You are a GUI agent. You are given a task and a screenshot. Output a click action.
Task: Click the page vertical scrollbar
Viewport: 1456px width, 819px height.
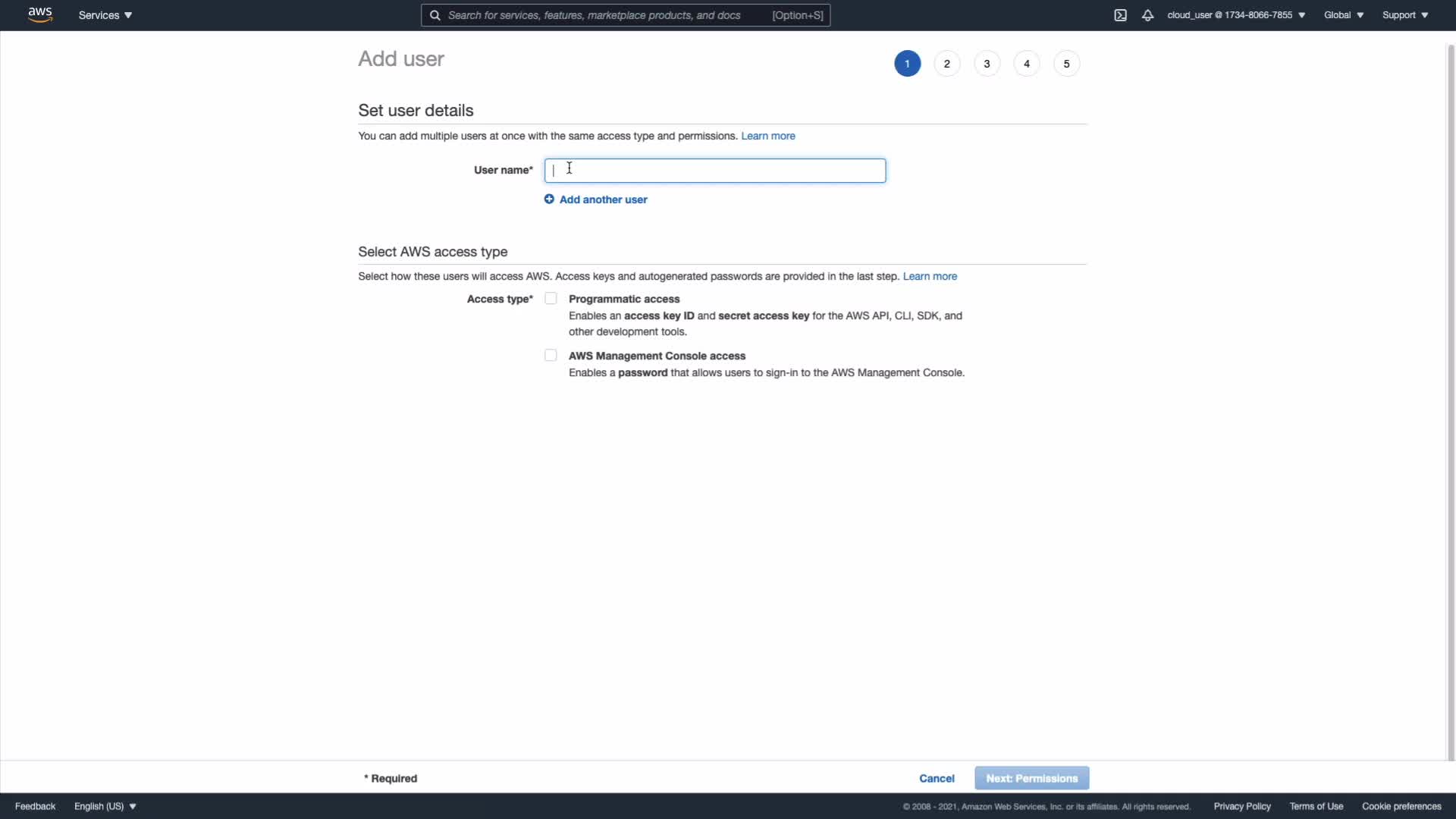(x=1451, y=402)
